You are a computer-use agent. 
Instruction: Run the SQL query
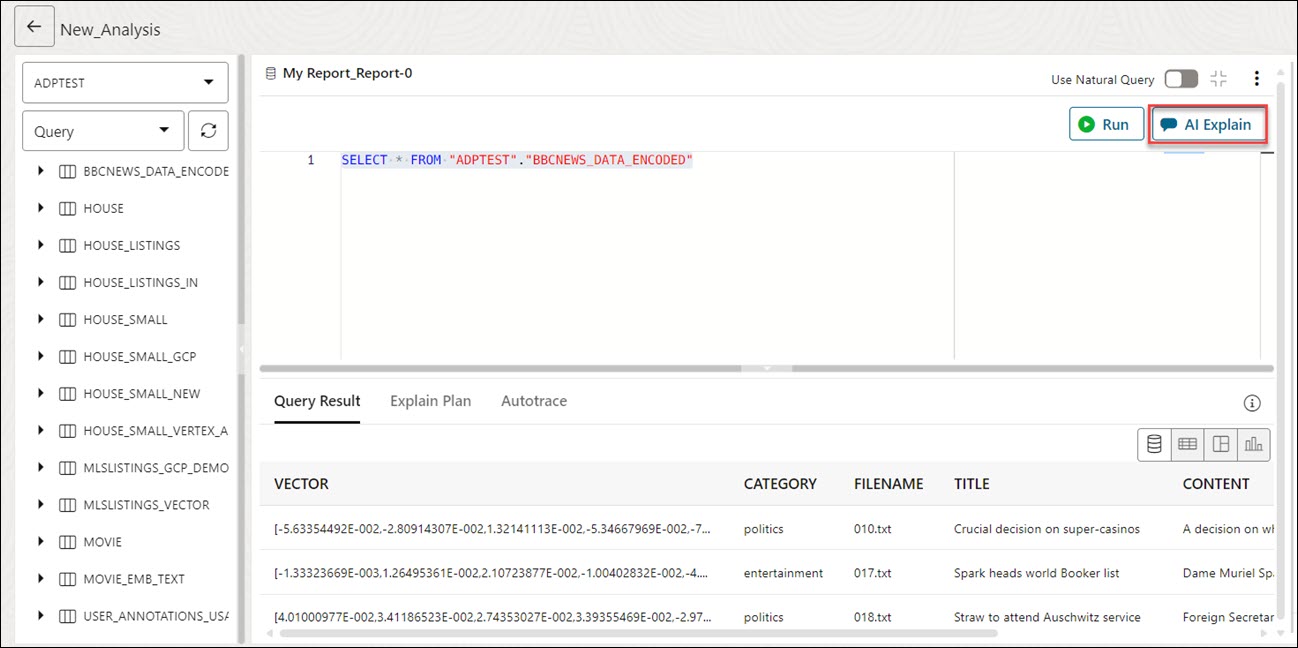point(1106,125)
